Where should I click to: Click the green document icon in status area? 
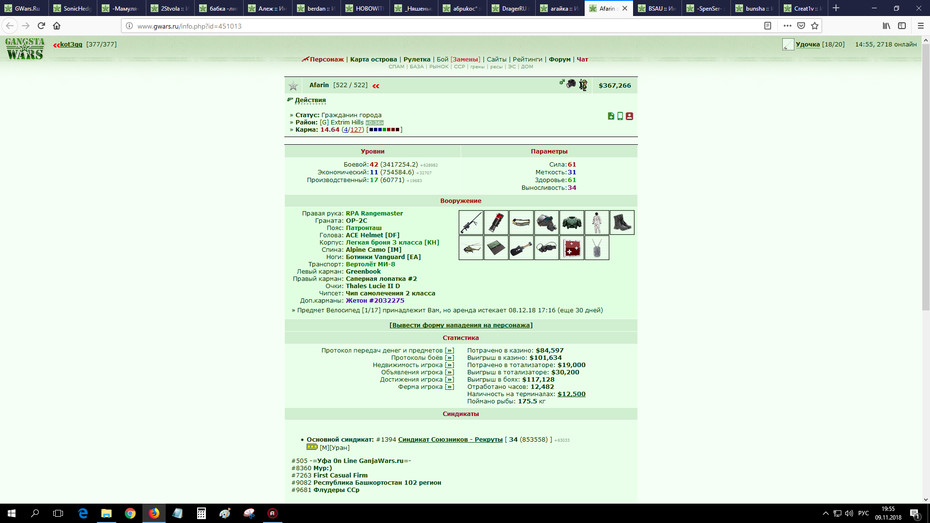pyautogui.click(x=611, y=116)
